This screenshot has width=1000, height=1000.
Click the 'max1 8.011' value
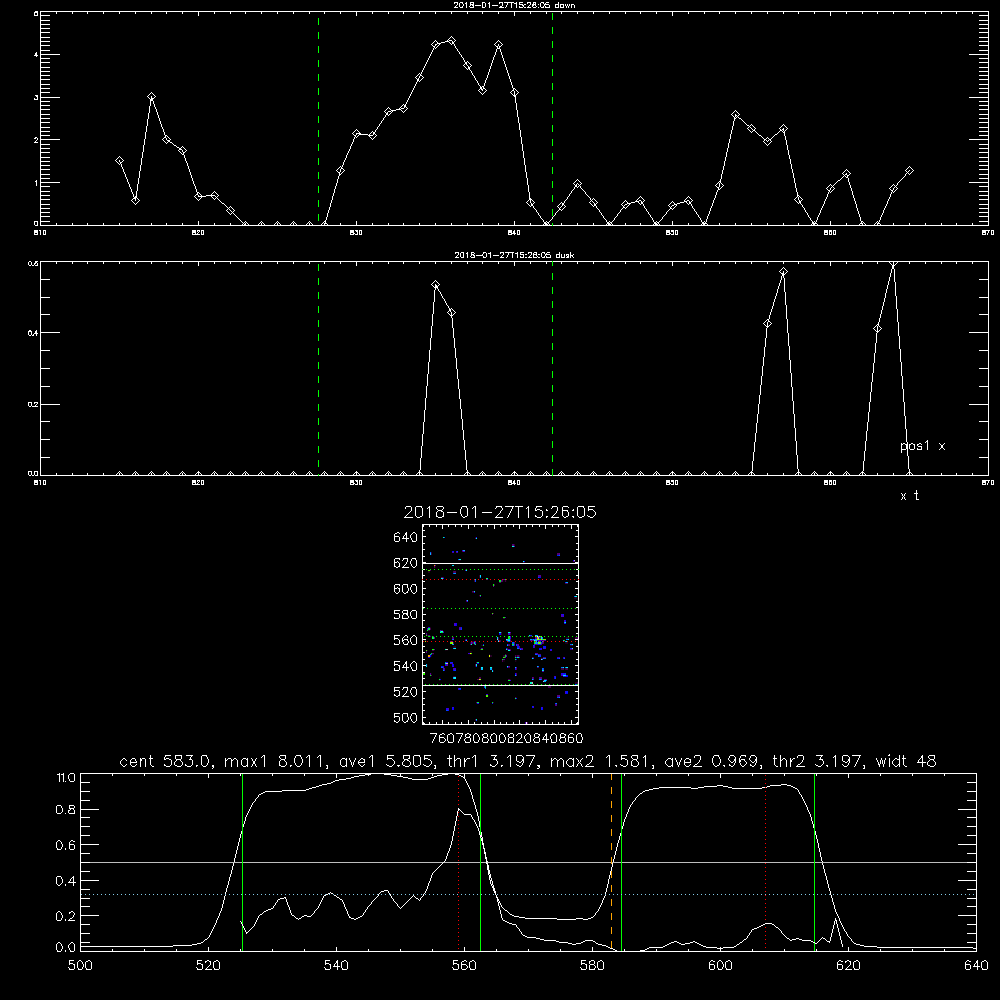(x=274, y=761)
